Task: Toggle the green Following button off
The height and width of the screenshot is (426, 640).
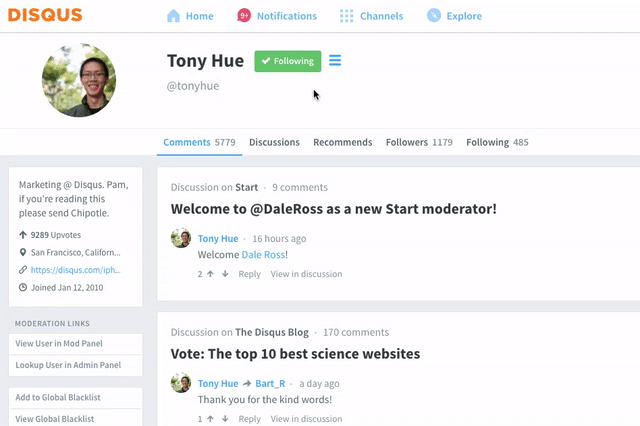Action: pyautogui.click(x=288, y=61)
